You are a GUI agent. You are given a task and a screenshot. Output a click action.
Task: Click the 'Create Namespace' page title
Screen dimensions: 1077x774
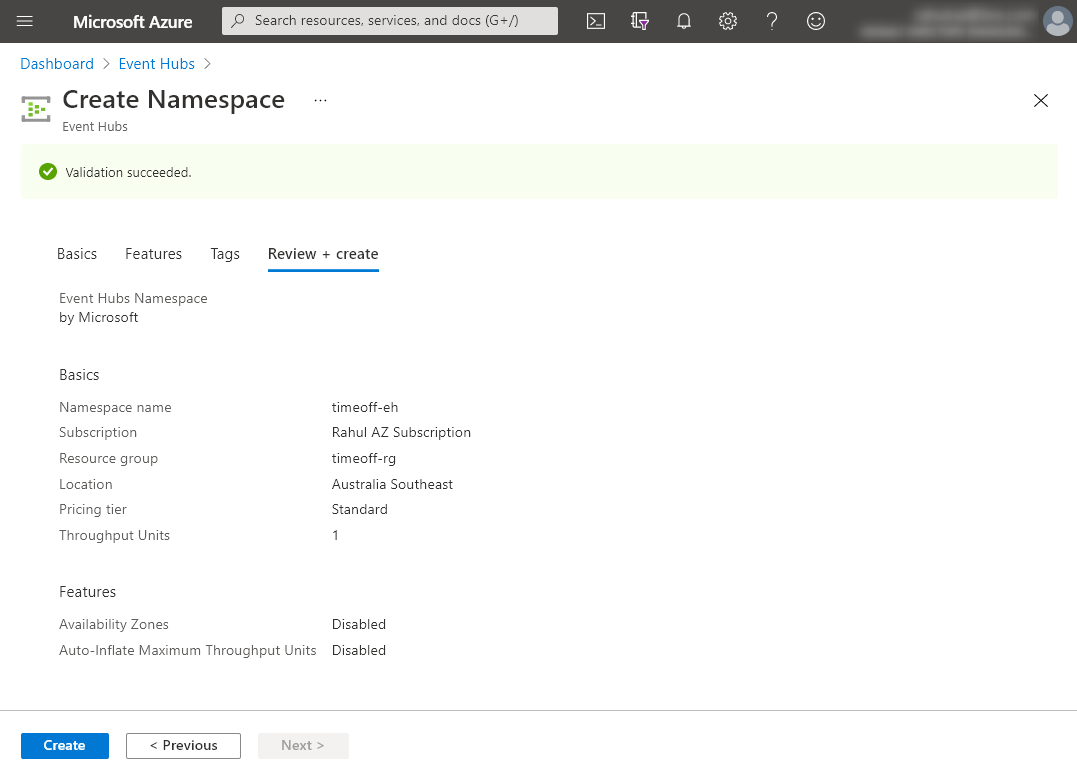[x=174, y=100]
